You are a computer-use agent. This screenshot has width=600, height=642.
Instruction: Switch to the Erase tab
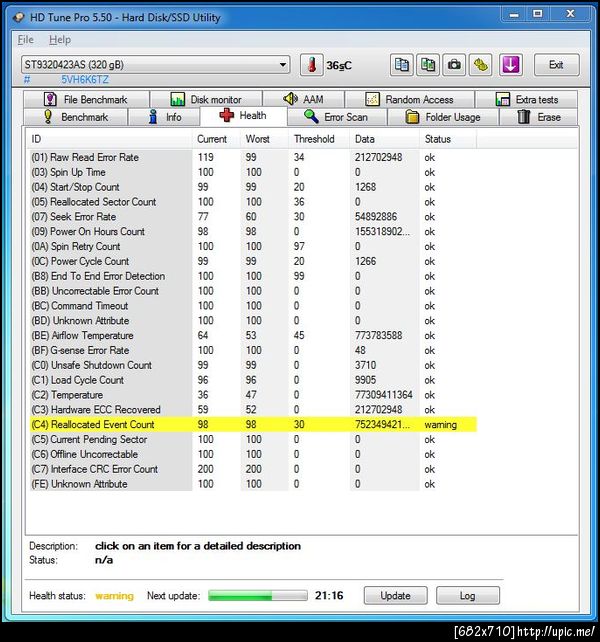[539, 117]
